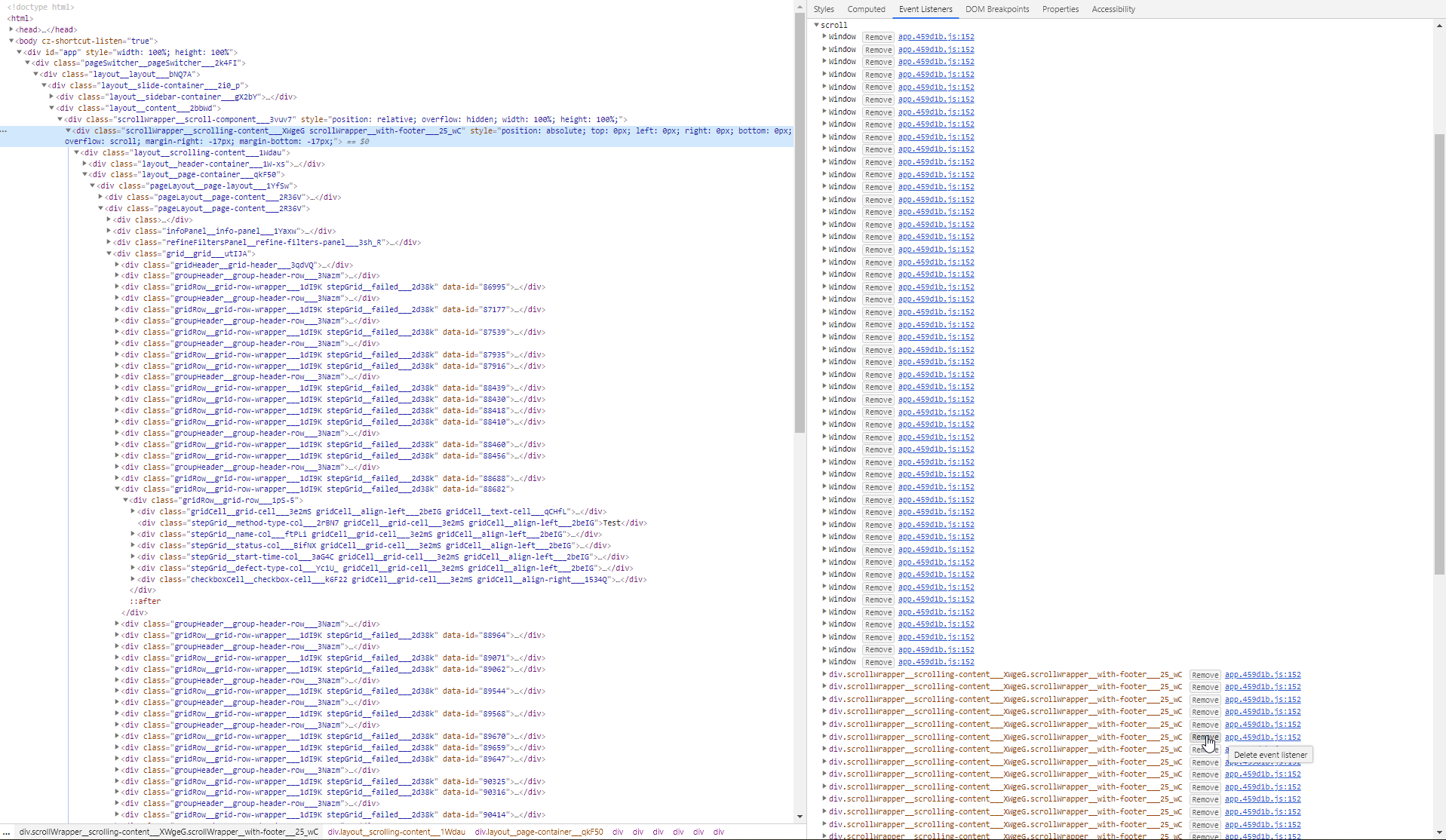Select the Event Listeners tab
This screenshot has width=1446, height=840.
click(x=926, y=9)
